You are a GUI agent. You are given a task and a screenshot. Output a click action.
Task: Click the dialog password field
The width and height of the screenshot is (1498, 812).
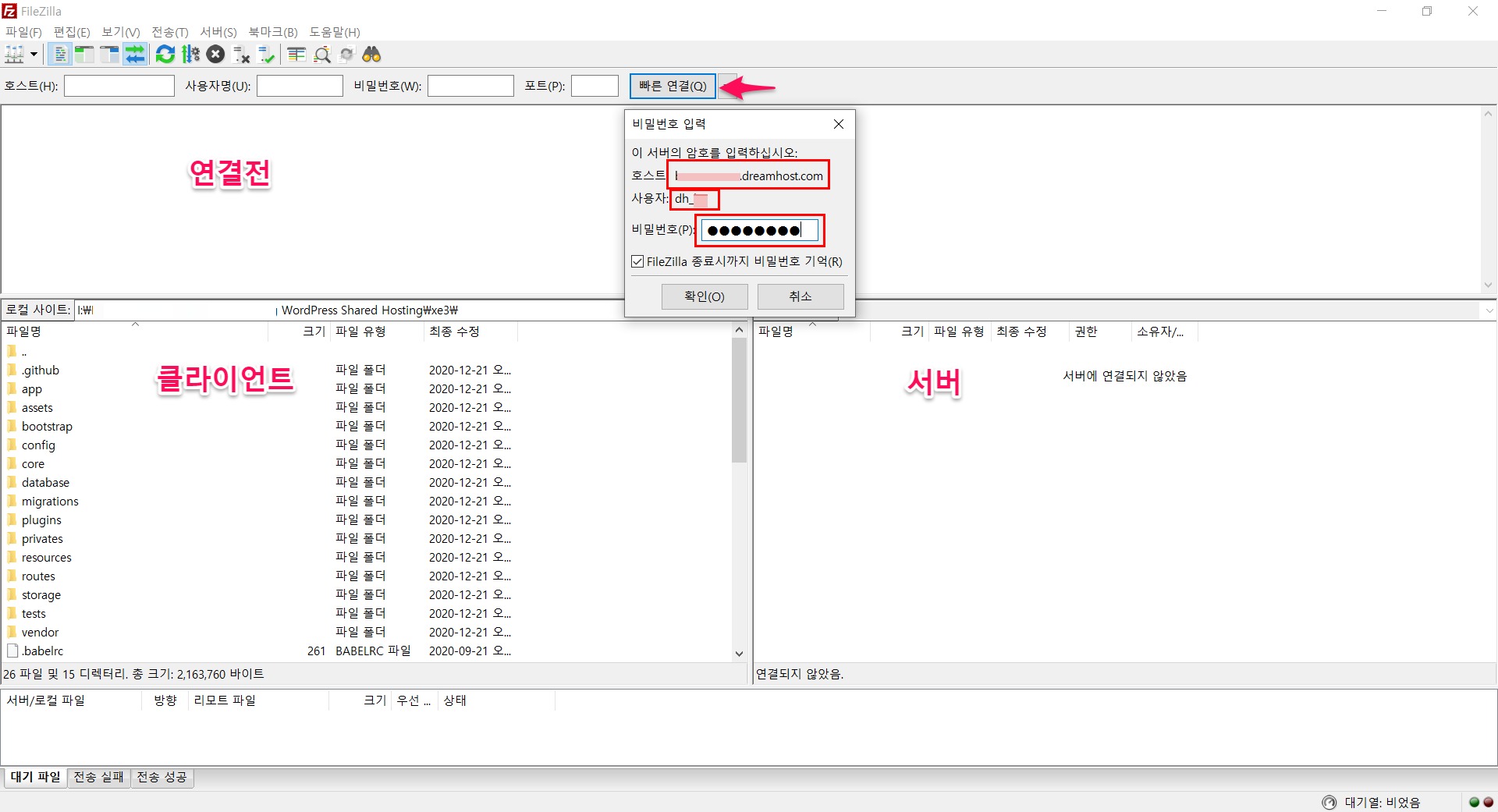[759, 230]
